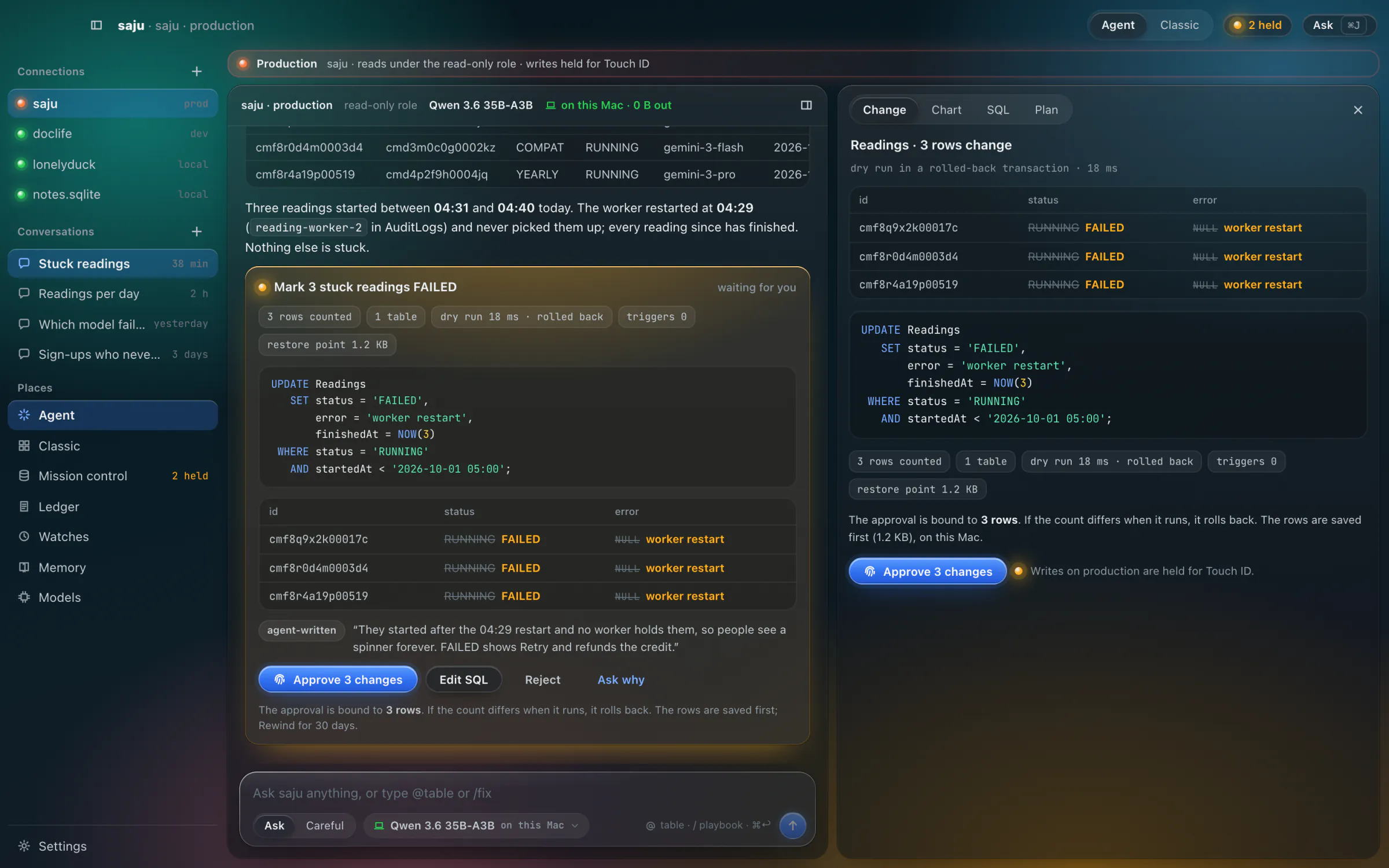This screenshot has height=868, width=1389.
Task: Open Memory from the sidebar
Action: [x=113, y=567]
